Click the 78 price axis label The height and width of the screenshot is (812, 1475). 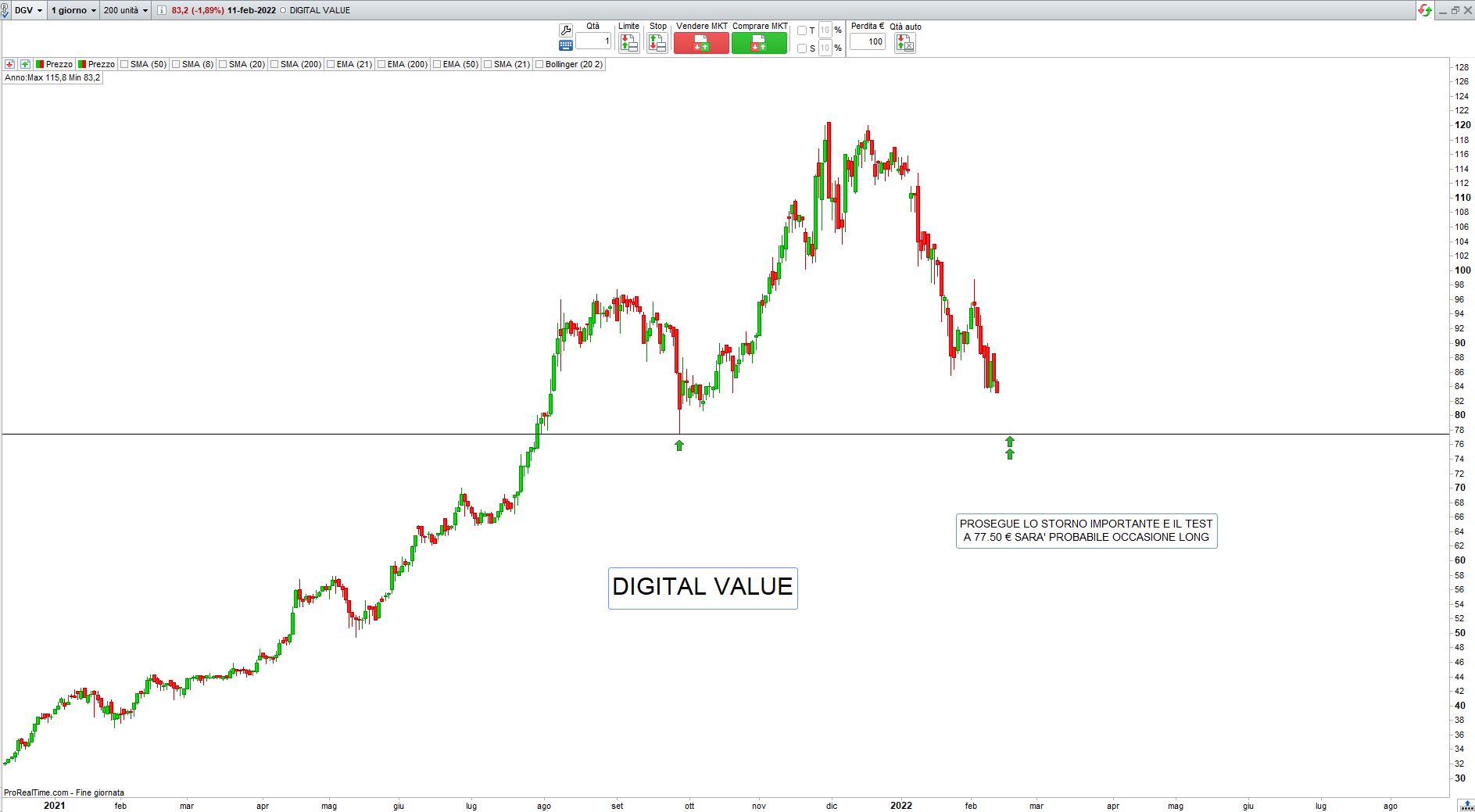pos(1459,430)
